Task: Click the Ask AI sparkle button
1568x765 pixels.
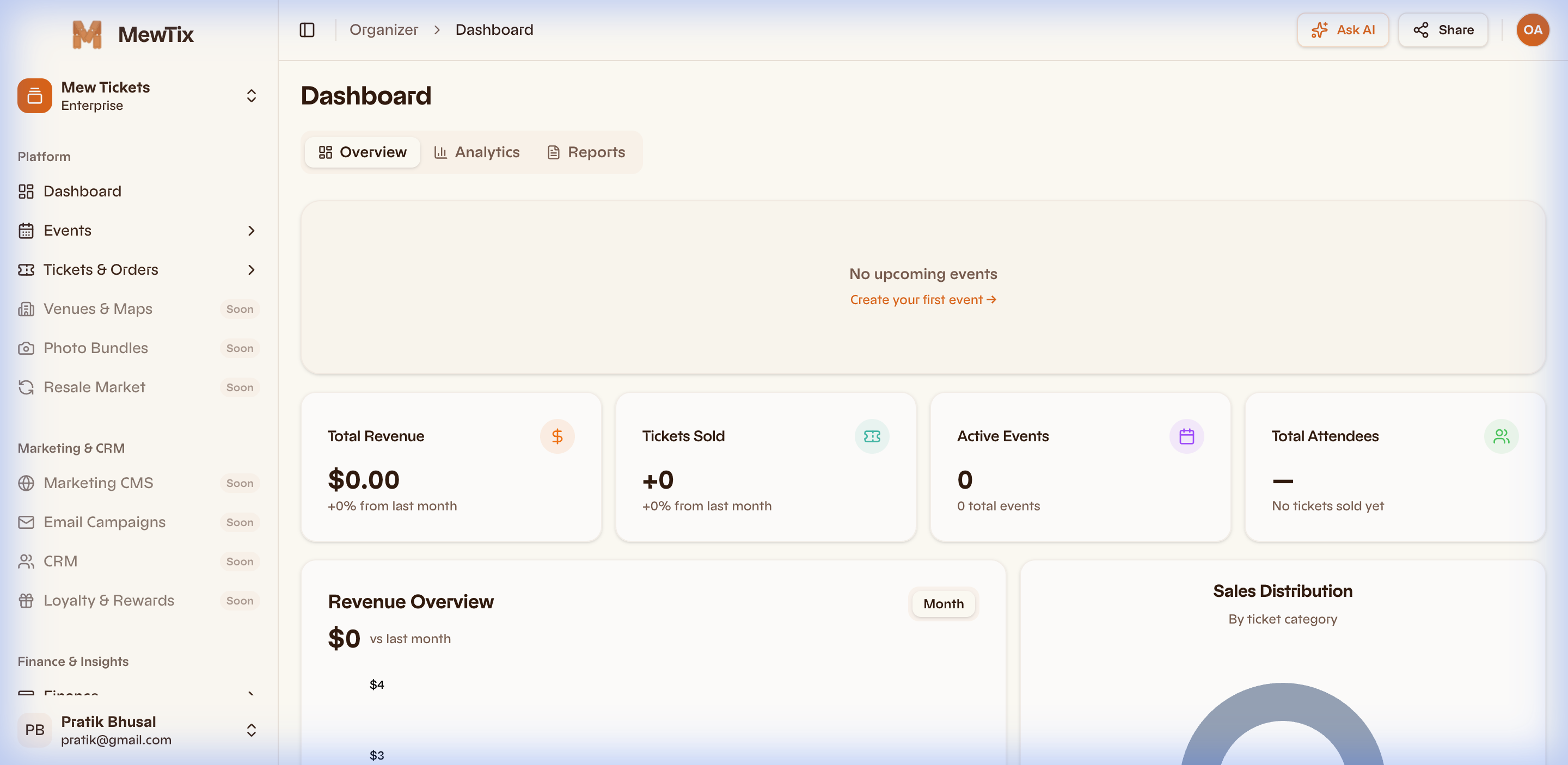Action: [x=1343, y=29]
